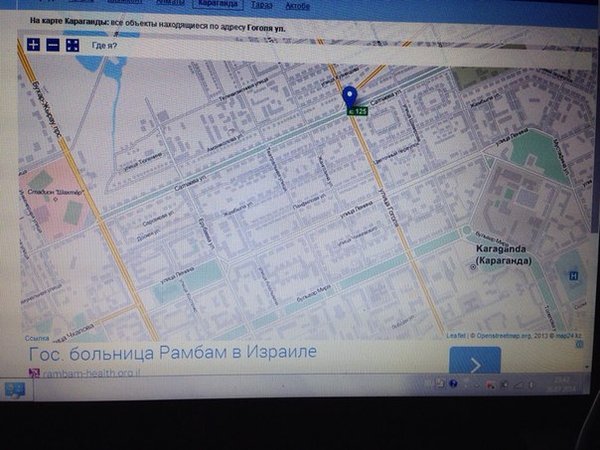Click the blue H hospital icon on map
The image size is (600, 450).
coord(573,276)
